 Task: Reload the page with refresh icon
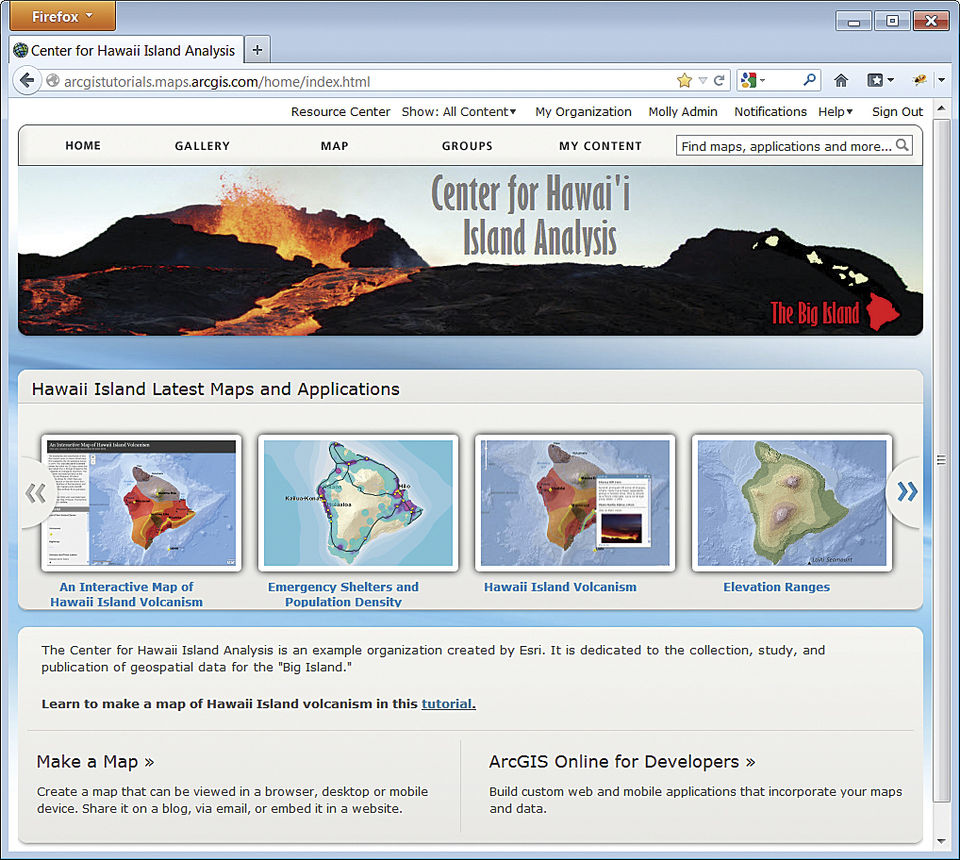719,81
